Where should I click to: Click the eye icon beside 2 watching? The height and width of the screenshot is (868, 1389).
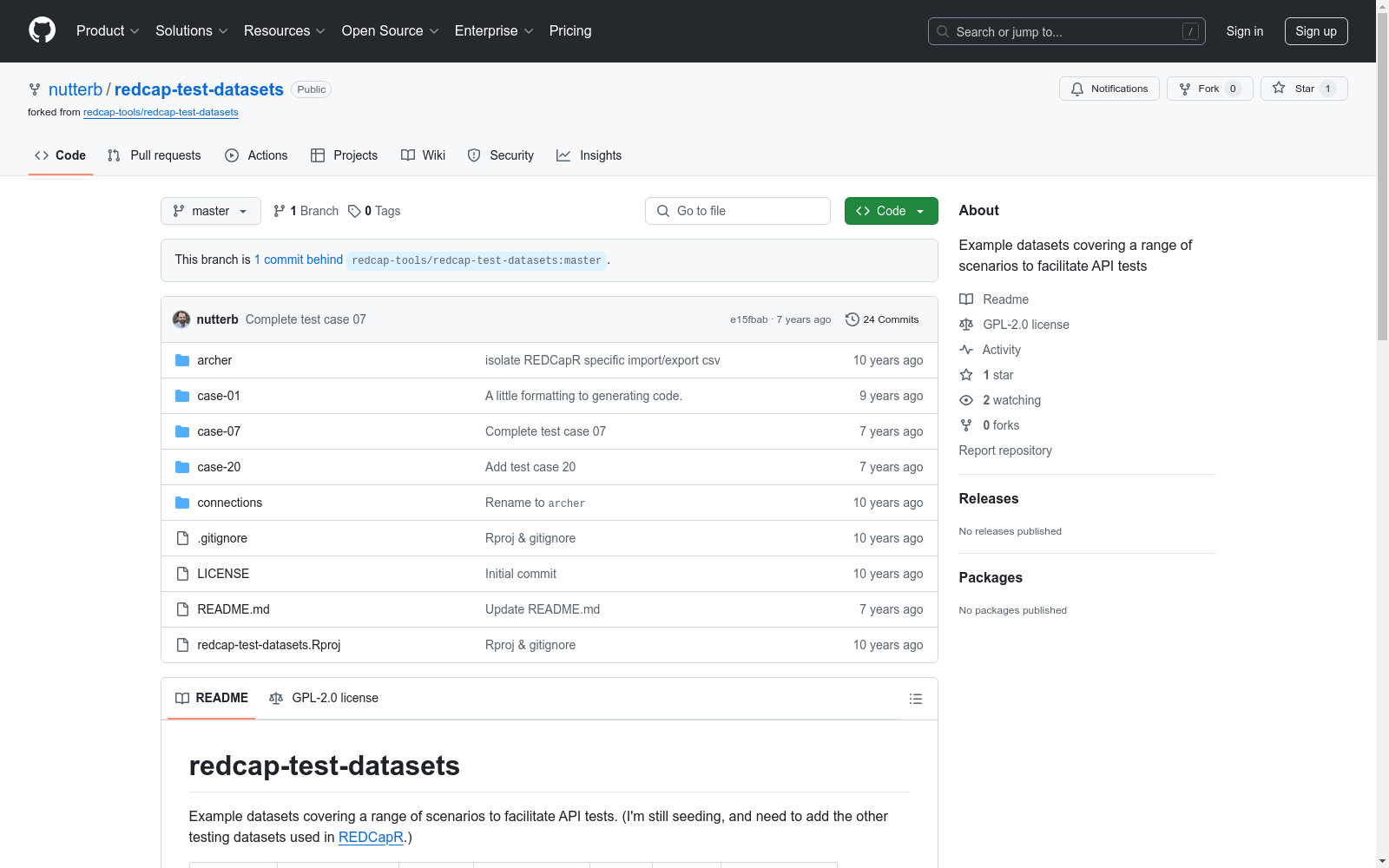tap(966, 400)
